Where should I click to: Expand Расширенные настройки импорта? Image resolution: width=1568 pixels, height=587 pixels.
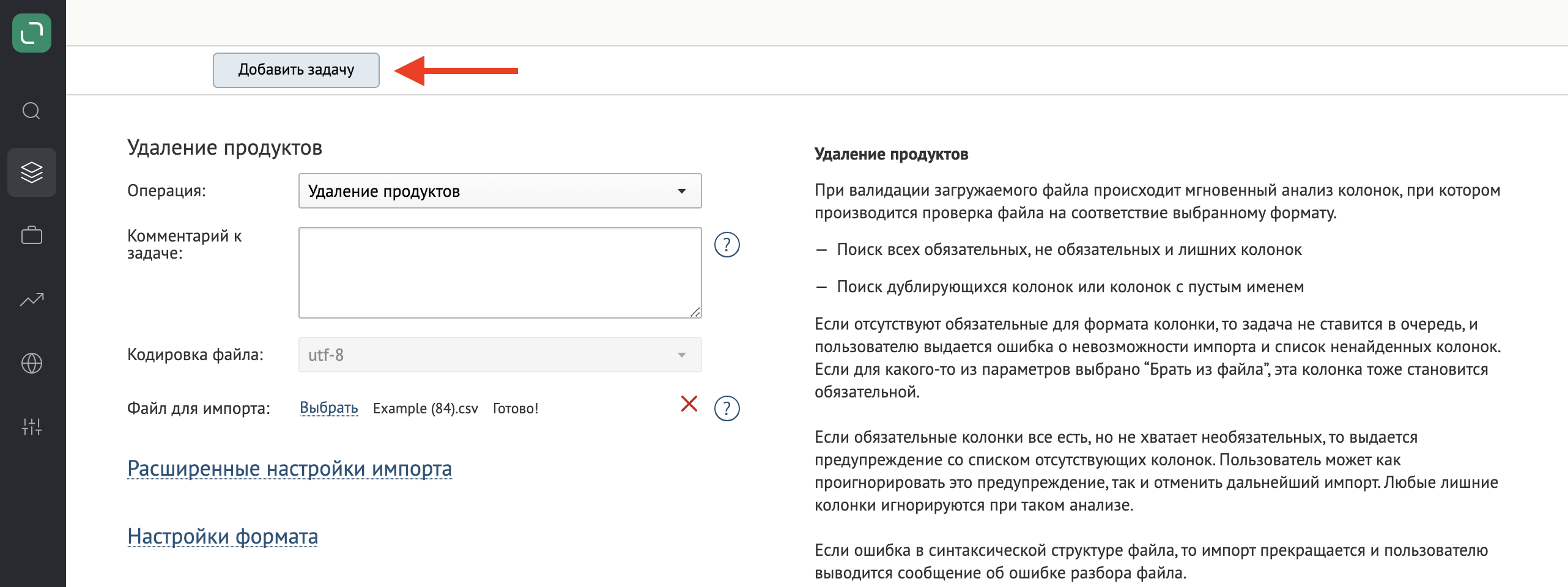(x=289, y=468)
